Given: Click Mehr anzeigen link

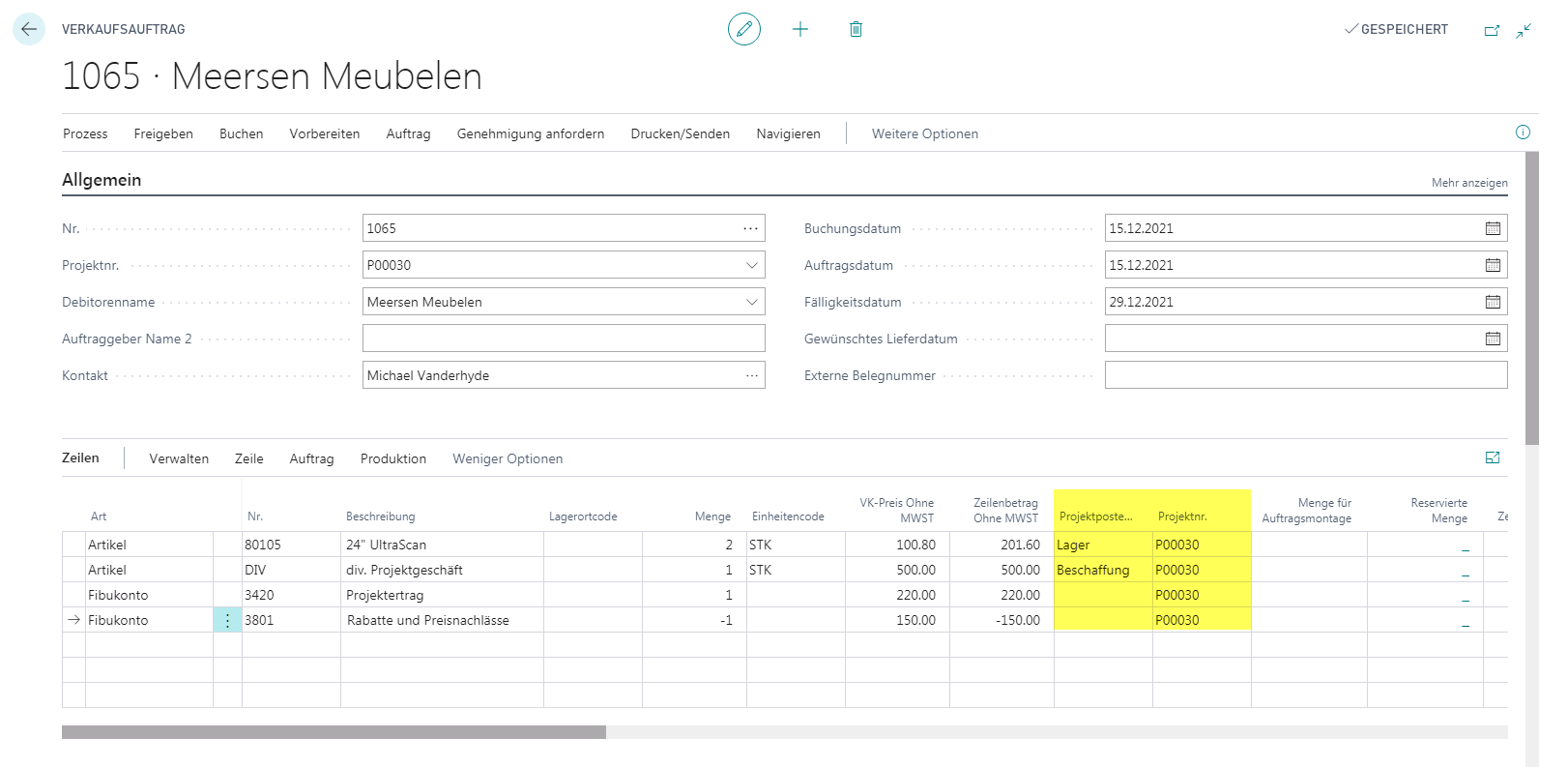Looking at the screenshot, I should [1469, 183].
